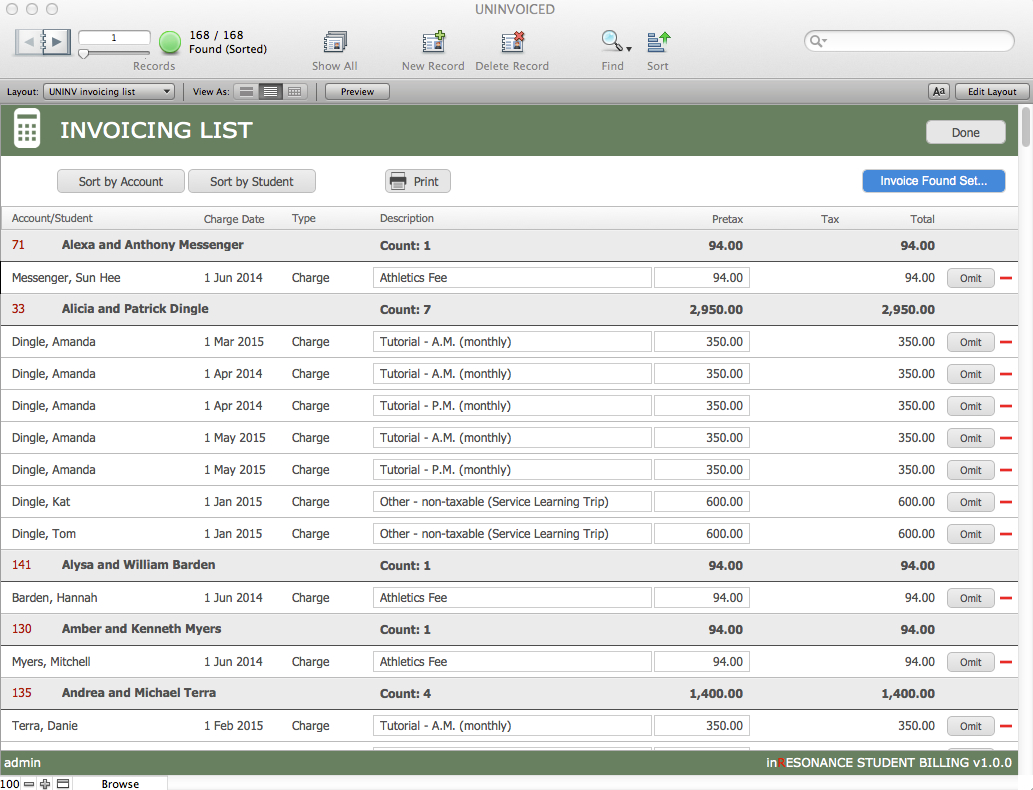This screenshot has width=1033, height=790.
Task: Sort the list by Account
Action: pyautogui.click(x=121, y=181)
